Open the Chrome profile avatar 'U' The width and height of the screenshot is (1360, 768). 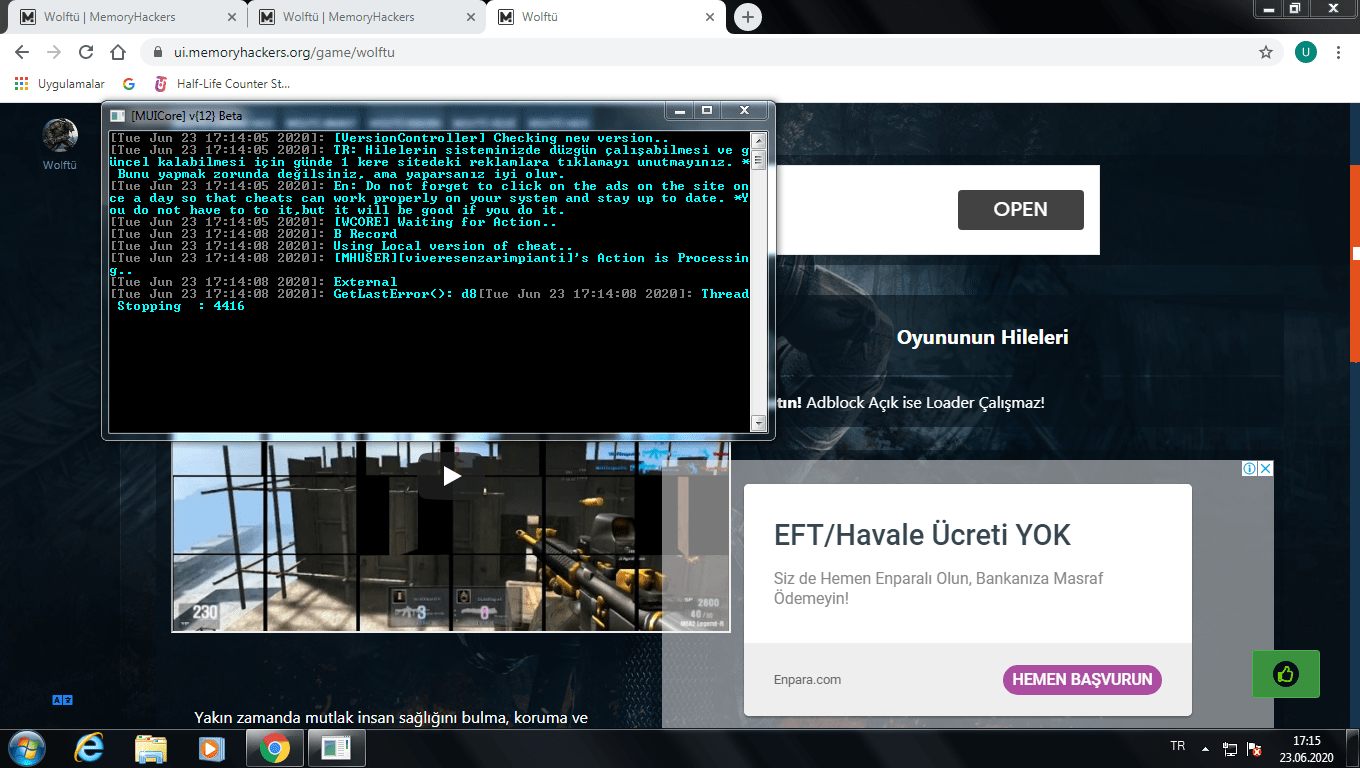(1305, 52)
